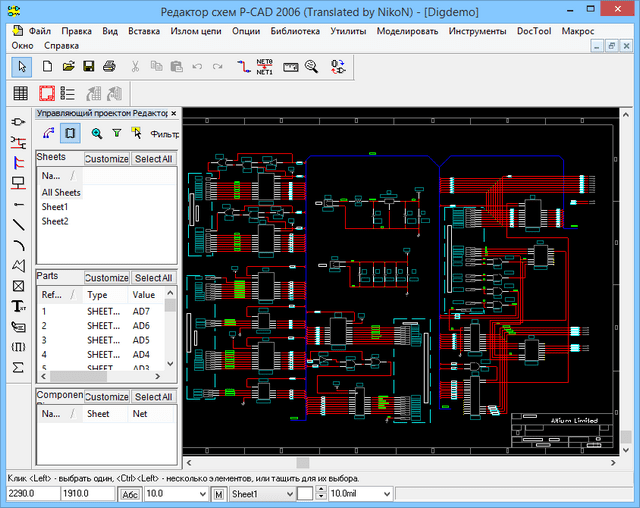640x508 pixels.
Task: Click the Zoom magnifier icon in project panel
Action: 97,132
